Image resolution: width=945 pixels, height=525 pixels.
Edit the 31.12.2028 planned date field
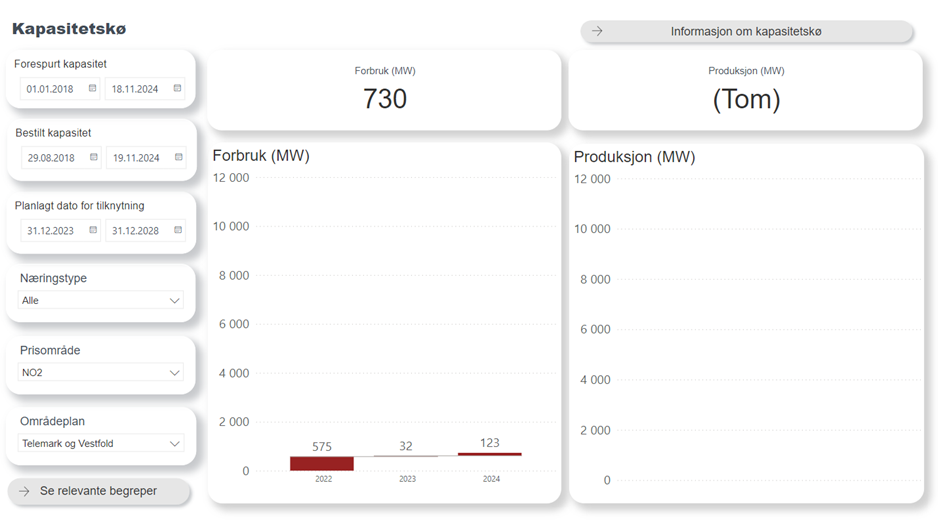tap(136, 230)
